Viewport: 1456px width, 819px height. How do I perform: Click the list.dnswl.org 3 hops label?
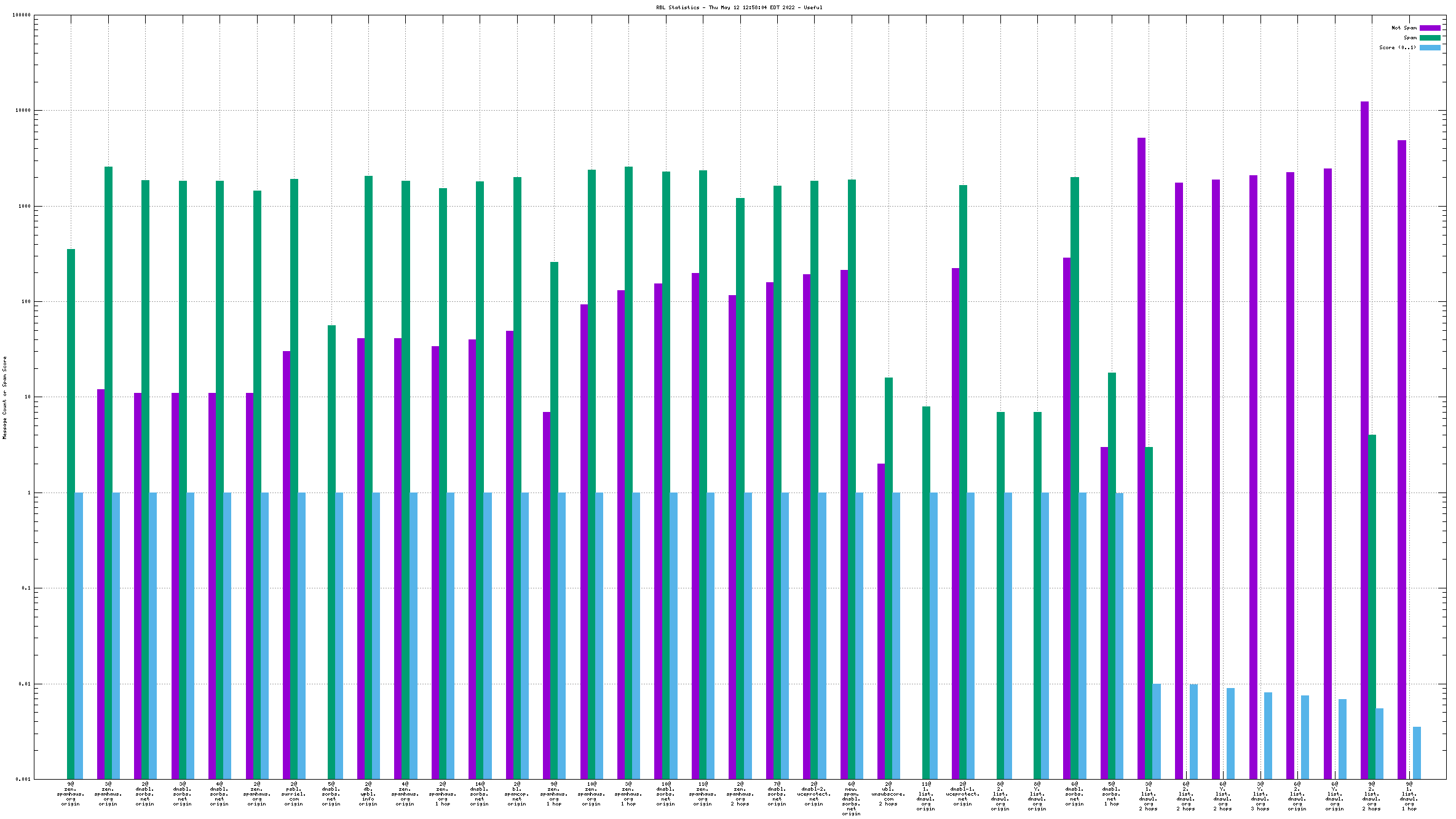(x=1260, y=796)
